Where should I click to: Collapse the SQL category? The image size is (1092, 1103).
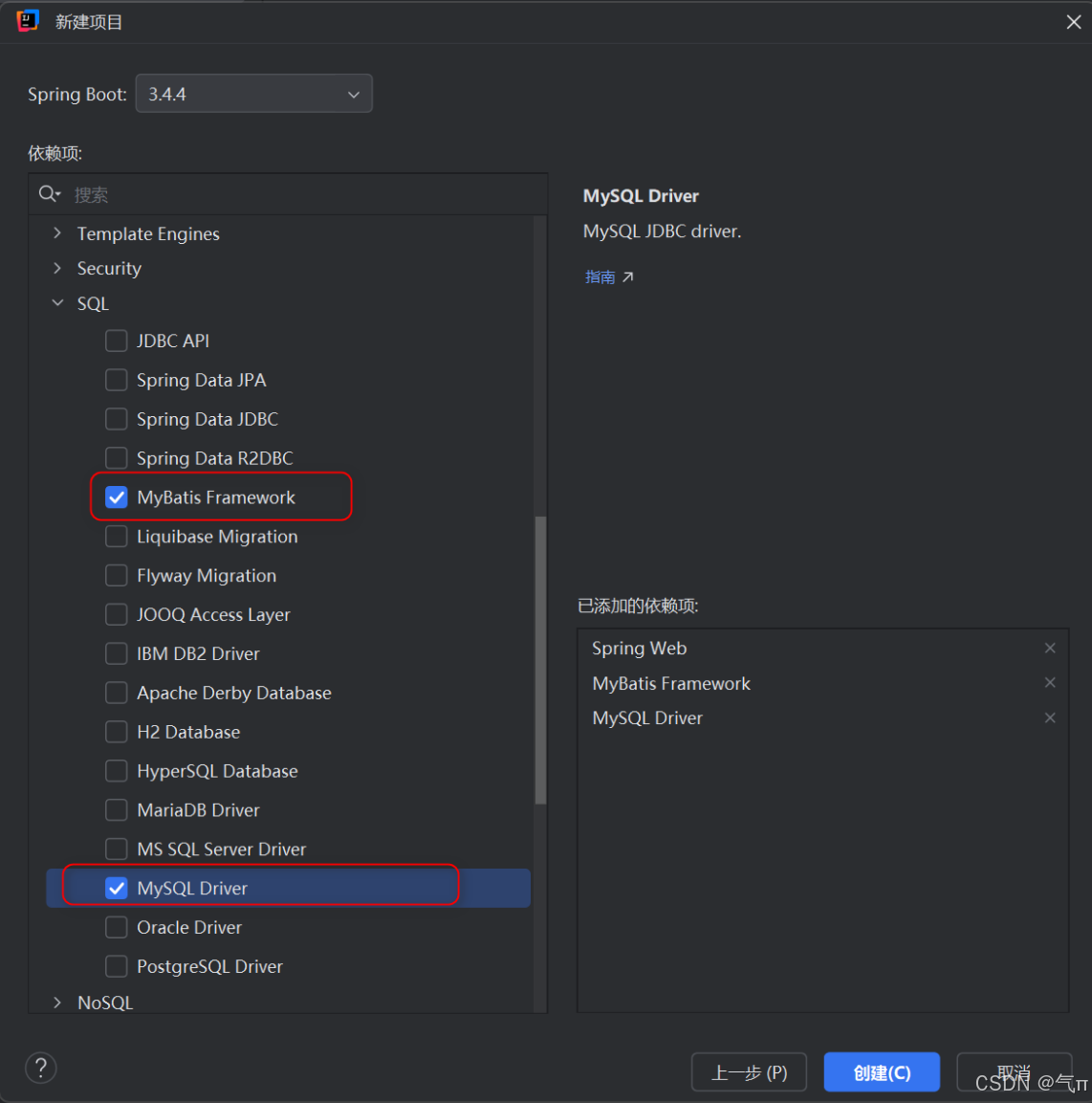57,303
